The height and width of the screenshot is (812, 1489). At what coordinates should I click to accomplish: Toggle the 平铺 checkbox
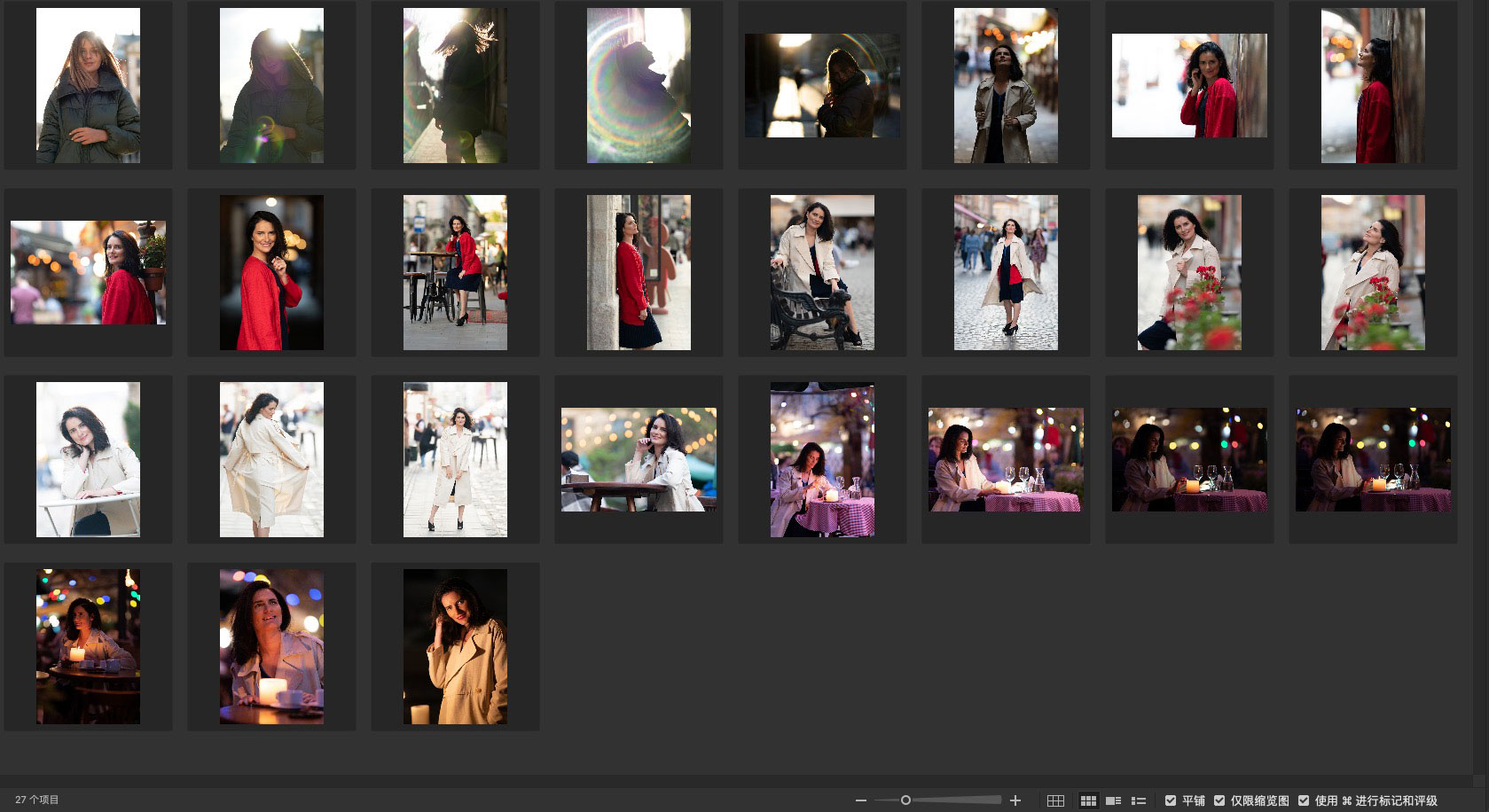coord(1171,800)
